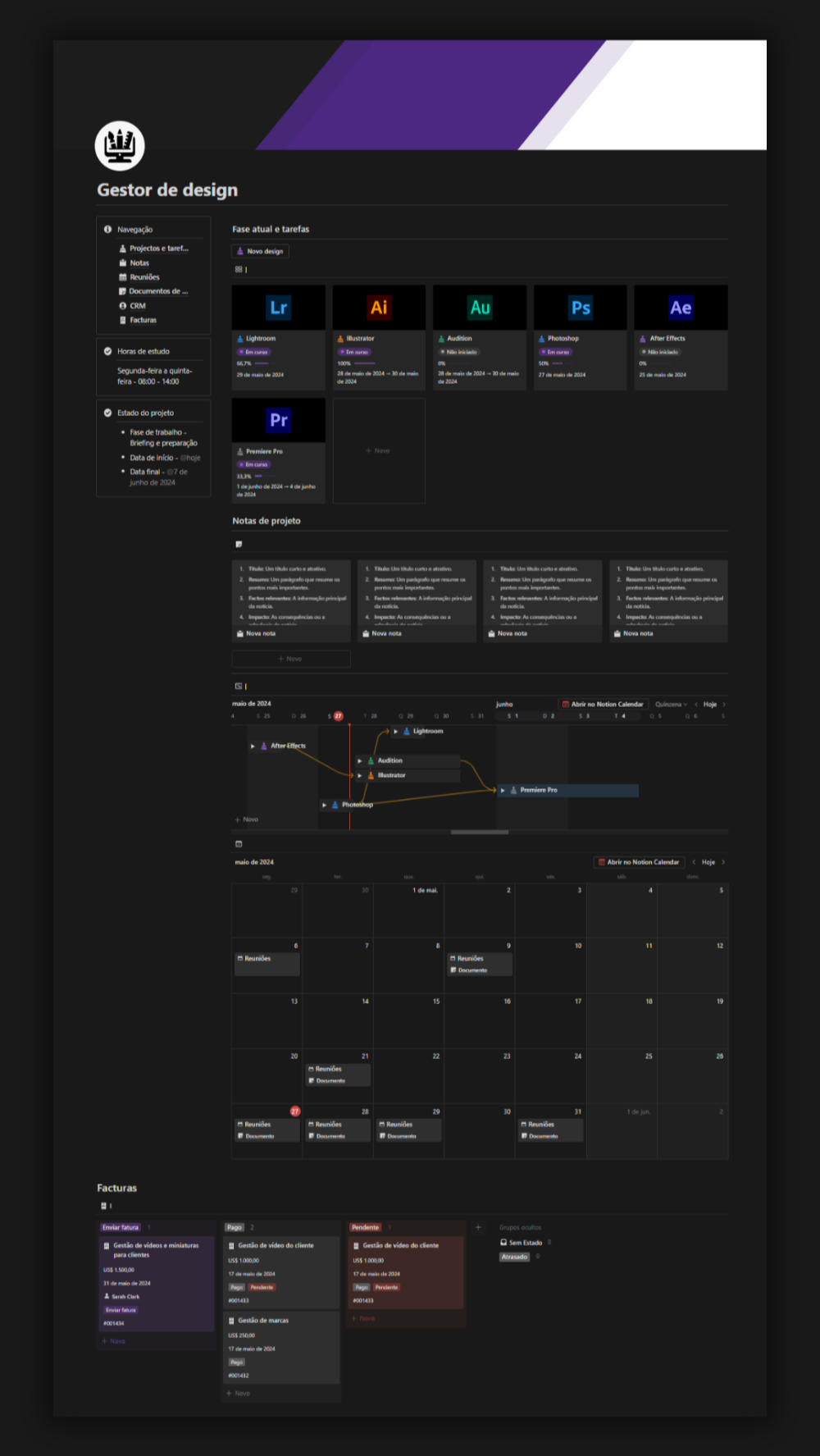Click page icon of Gestão de marcas card
The width and height of the screenshot is (820, 1456).
(x=231, y=1321)
